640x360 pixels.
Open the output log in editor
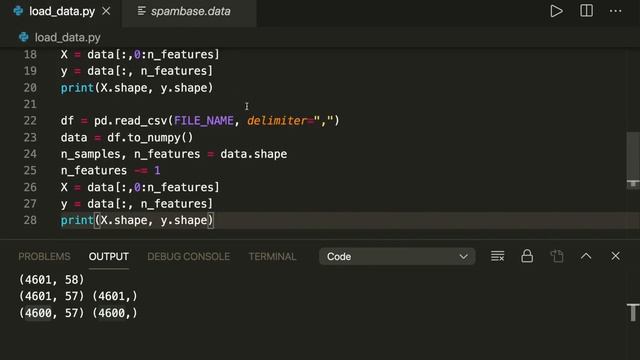coord(557,256)
